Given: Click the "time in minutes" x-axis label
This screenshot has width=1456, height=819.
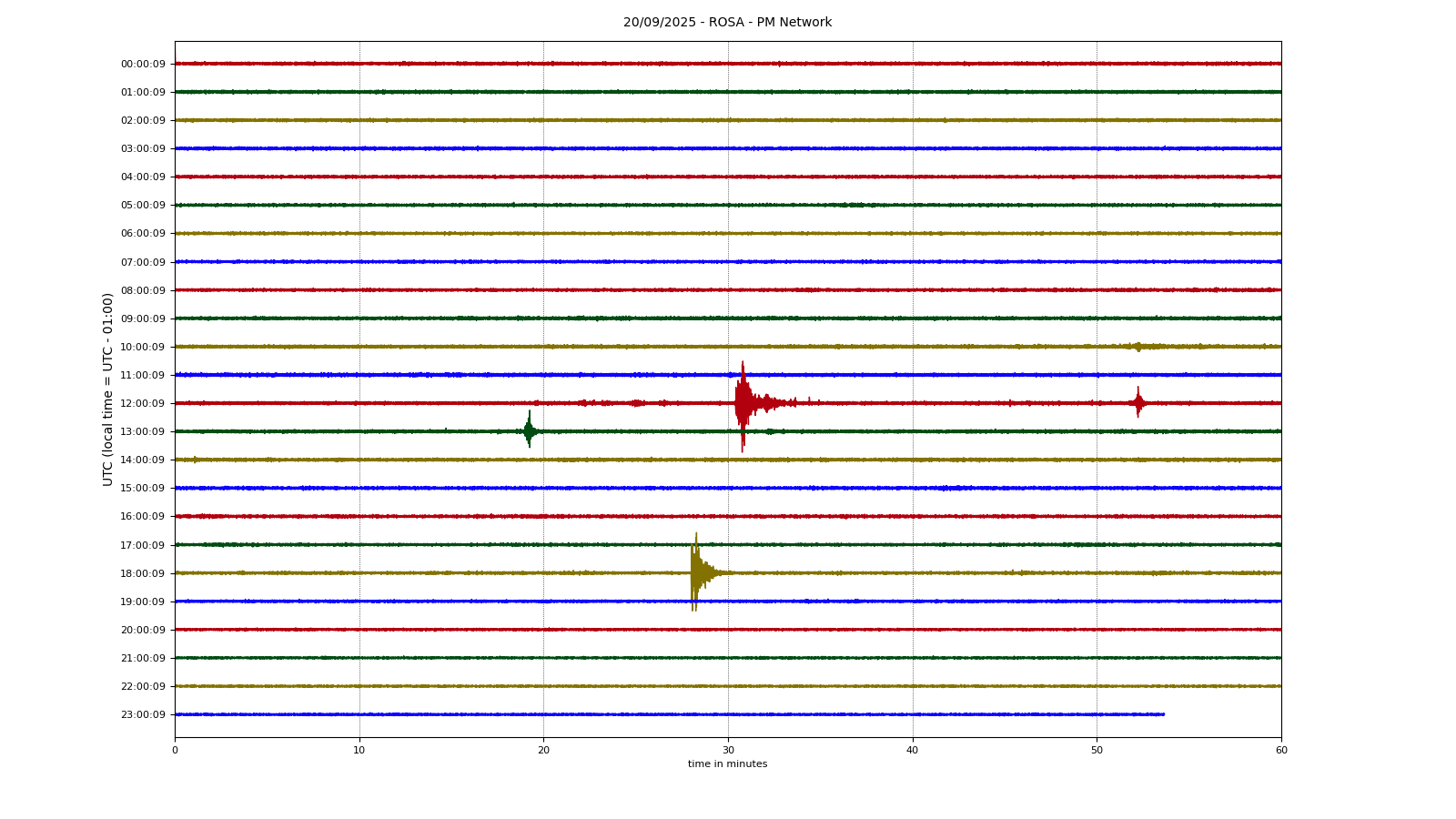Looking at the screenshot, I should [727, 764].
